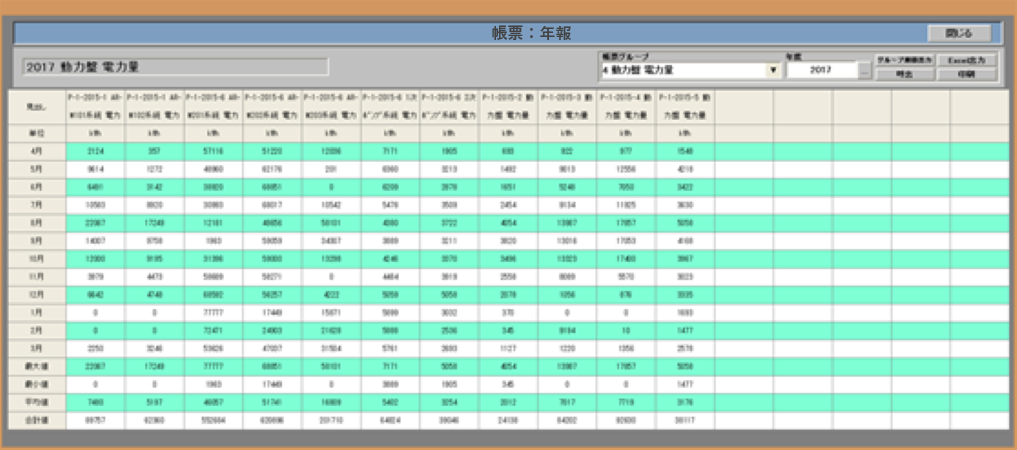This screenshot has width=1017, height=450.
Task: Click cell 57116 in the 4月 row
Action: click(x=213, y=152)
